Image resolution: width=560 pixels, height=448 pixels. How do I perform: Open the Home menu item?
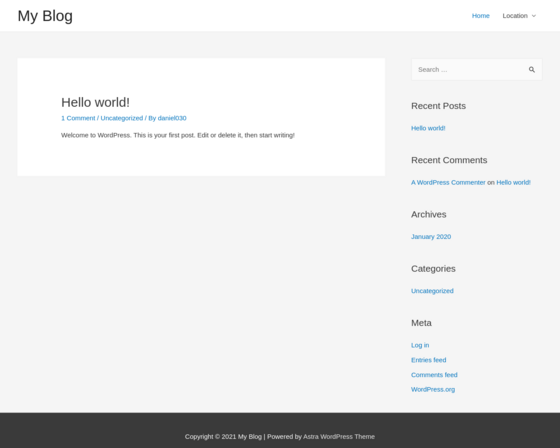click(x=480, y=16)
